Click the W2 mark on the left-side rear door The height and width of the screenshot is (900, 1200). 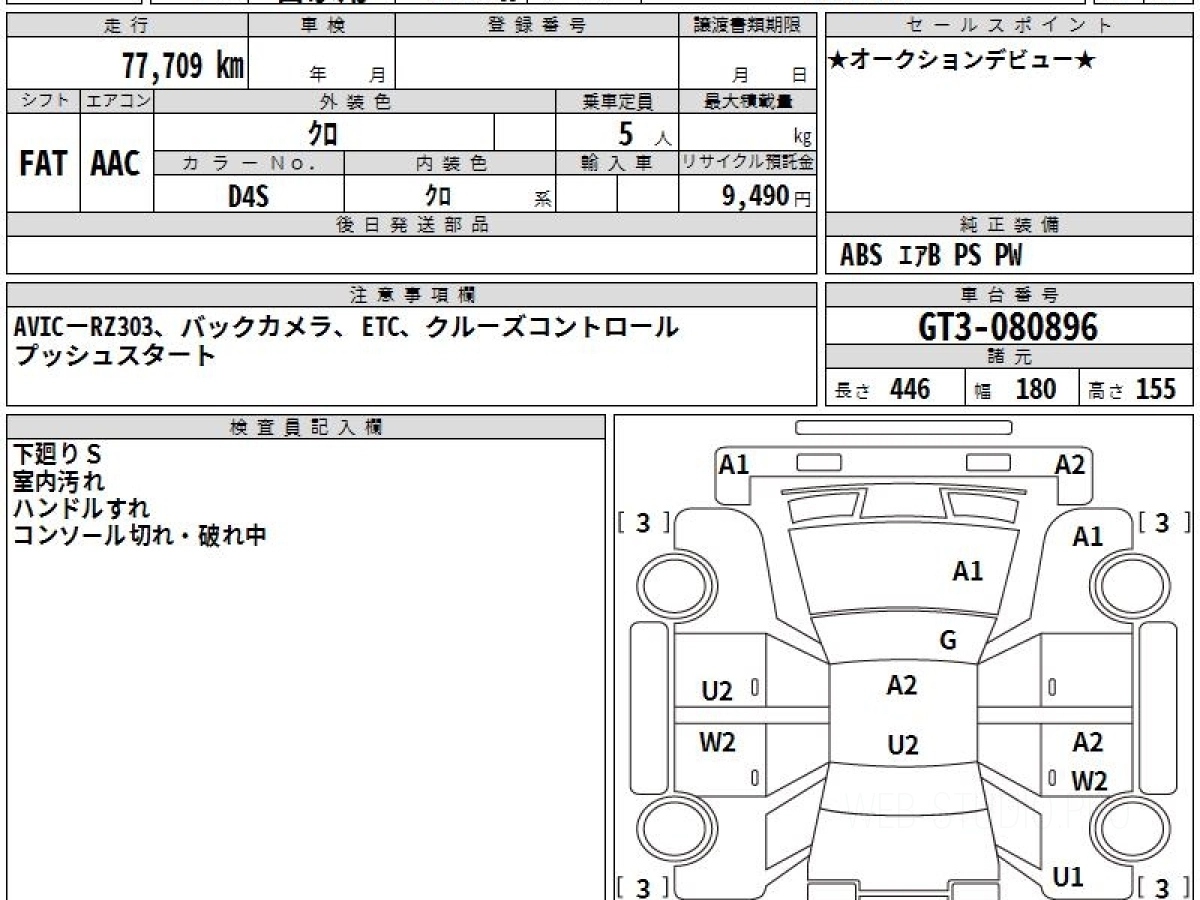click(x=717, y=742)
